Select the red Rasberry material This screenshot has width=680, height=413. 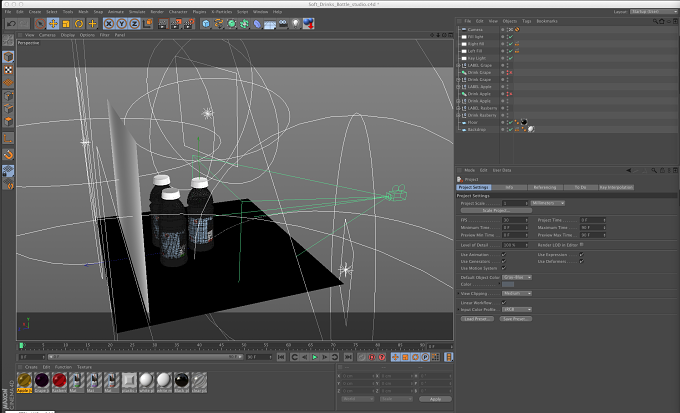point(59,383)
